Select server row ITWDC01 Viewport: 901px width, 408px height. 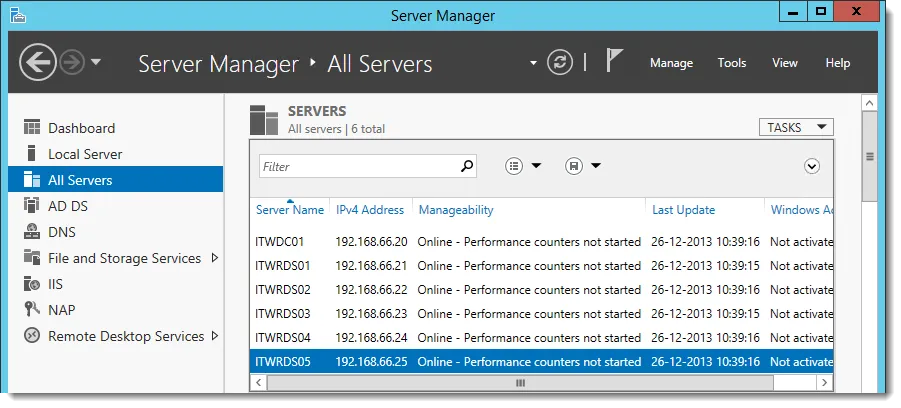click(x=542, y=242)
